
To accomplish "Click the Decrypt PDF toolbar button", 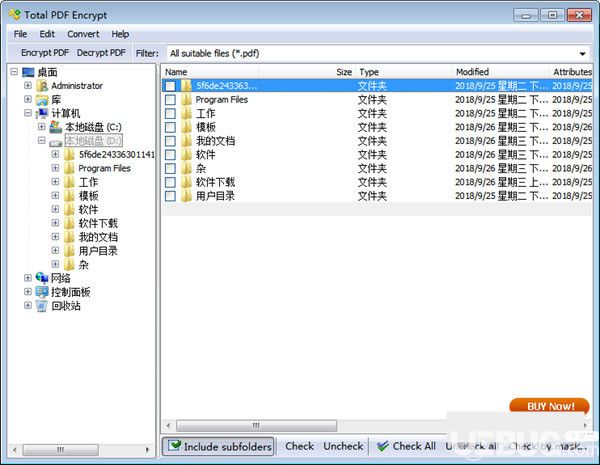I will [101, 53].
